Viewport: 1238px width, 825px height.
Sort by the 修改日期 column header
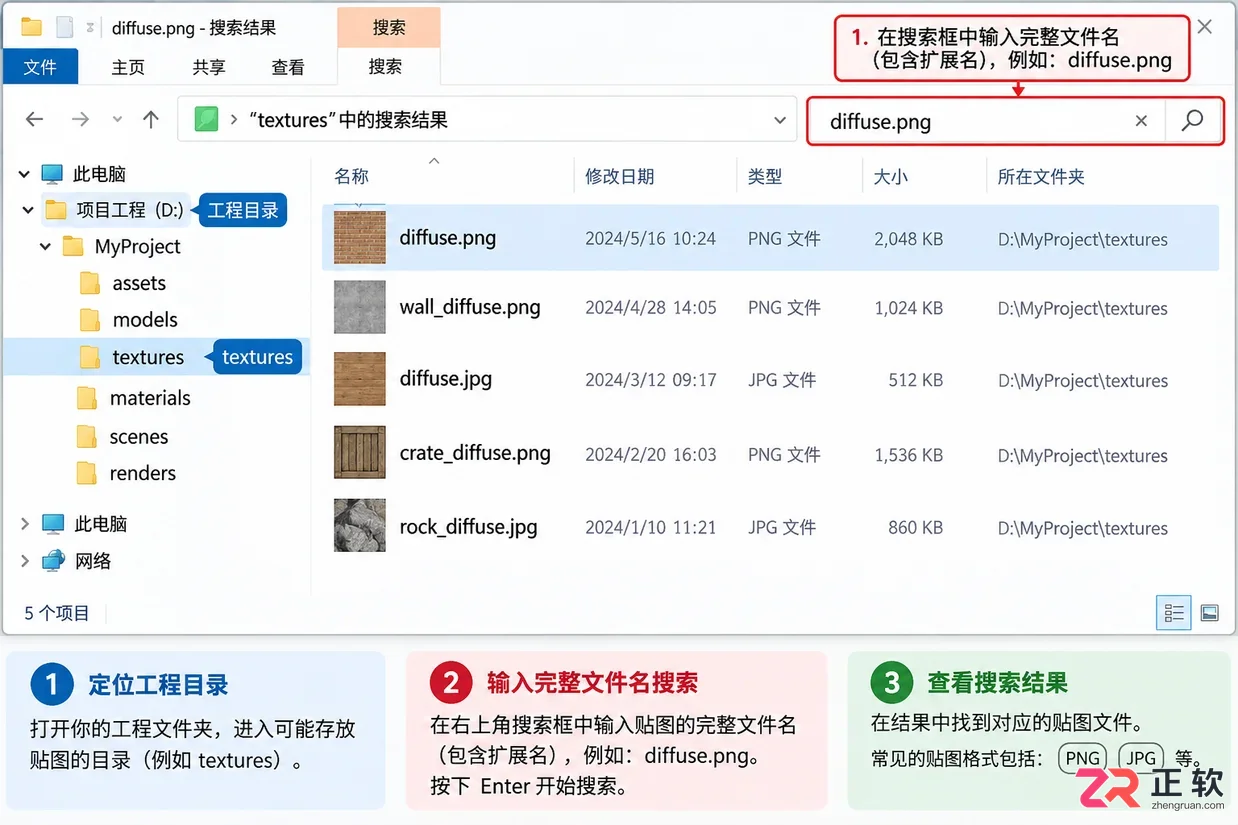[620, 176]
